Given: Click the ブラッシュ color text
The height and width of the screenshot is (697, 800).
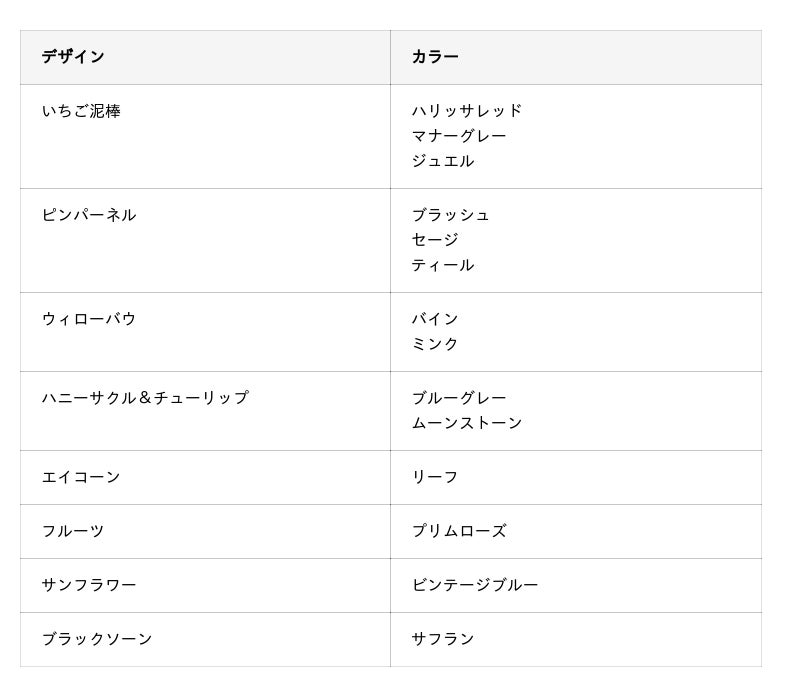Looking at the screenshot, I should [x=451, y=215].
